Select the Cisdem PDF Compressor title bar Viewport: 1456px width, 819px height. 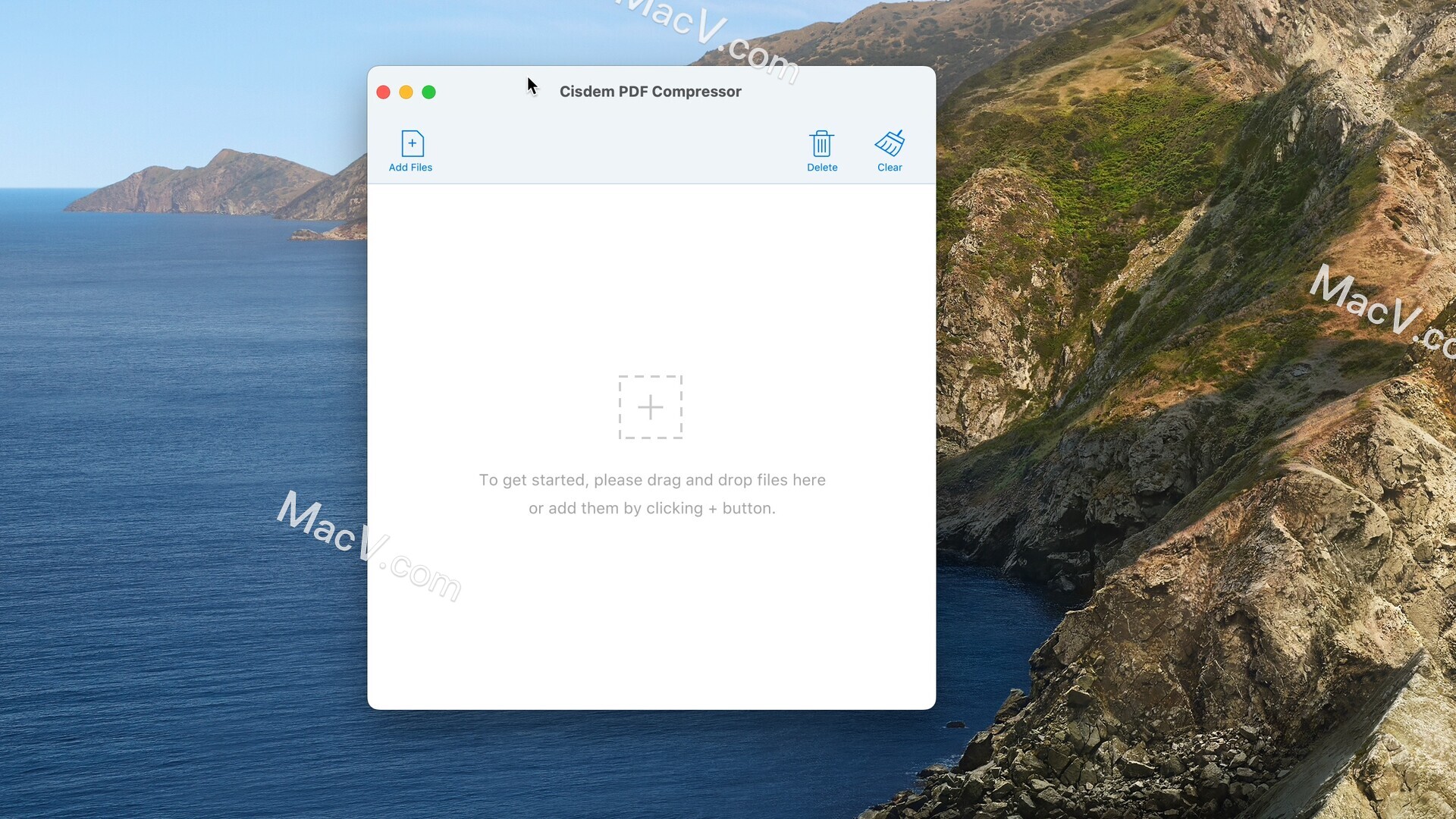coord(651,91)
